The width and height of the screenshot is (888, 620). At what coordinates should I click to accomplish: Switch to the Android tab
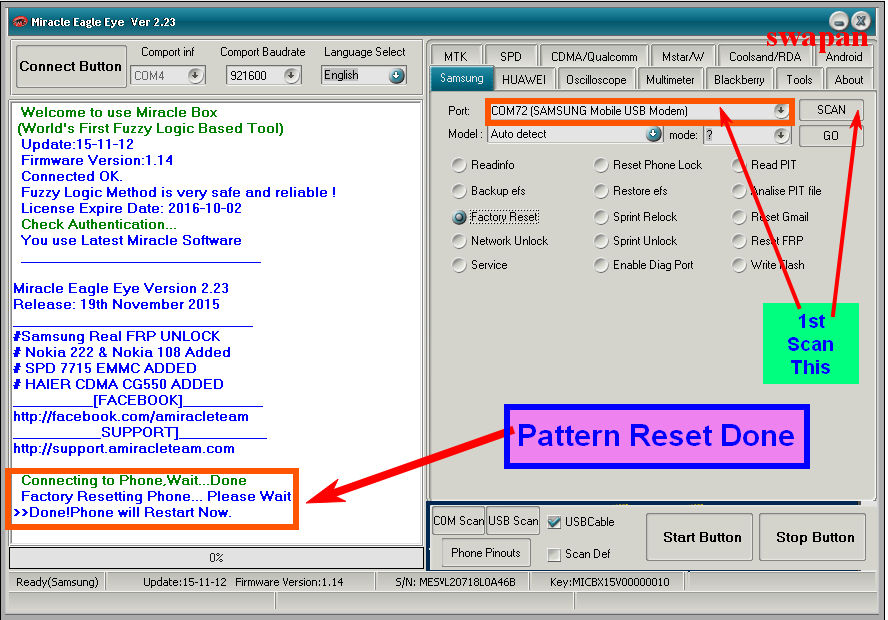pyautogui.click(x=844, y=57)
